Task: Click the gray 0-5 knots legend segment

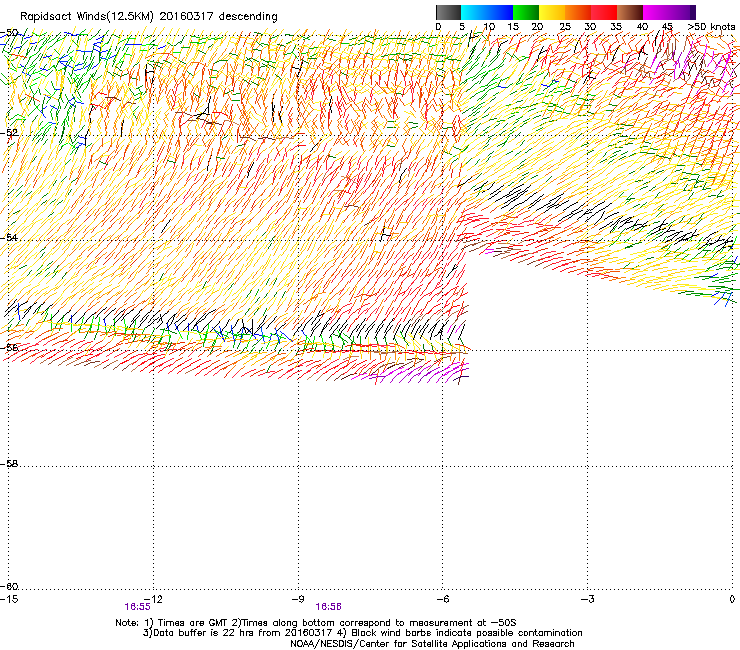Action: 448,12
